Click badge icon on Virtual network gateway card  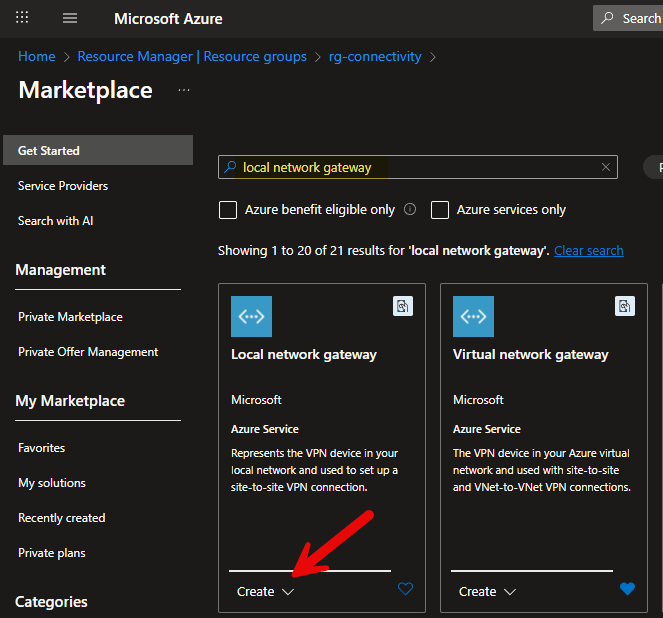(625, 306)
